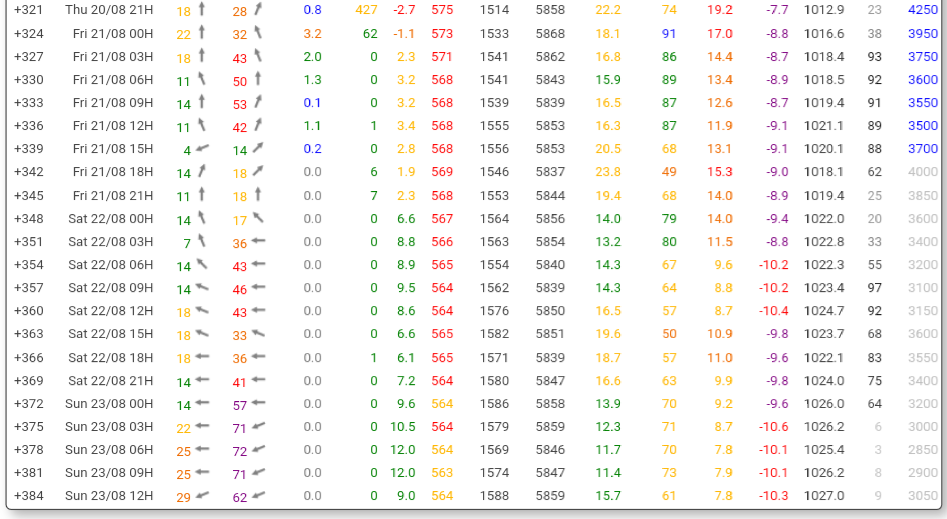Select the Thu 20/08 21H date cell

point(109,10)
